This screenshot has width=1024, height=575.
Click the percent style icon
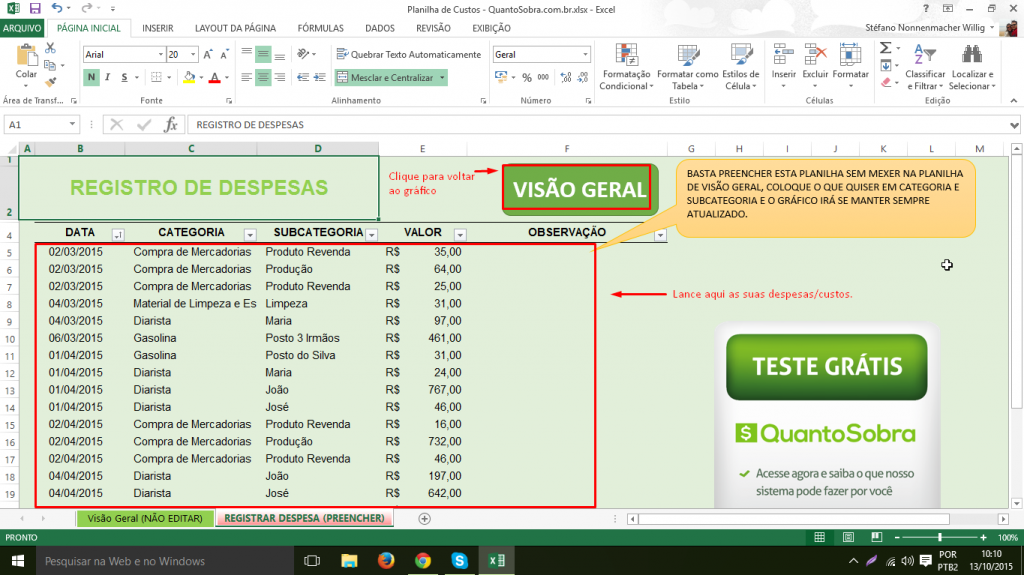coord(527,77)
